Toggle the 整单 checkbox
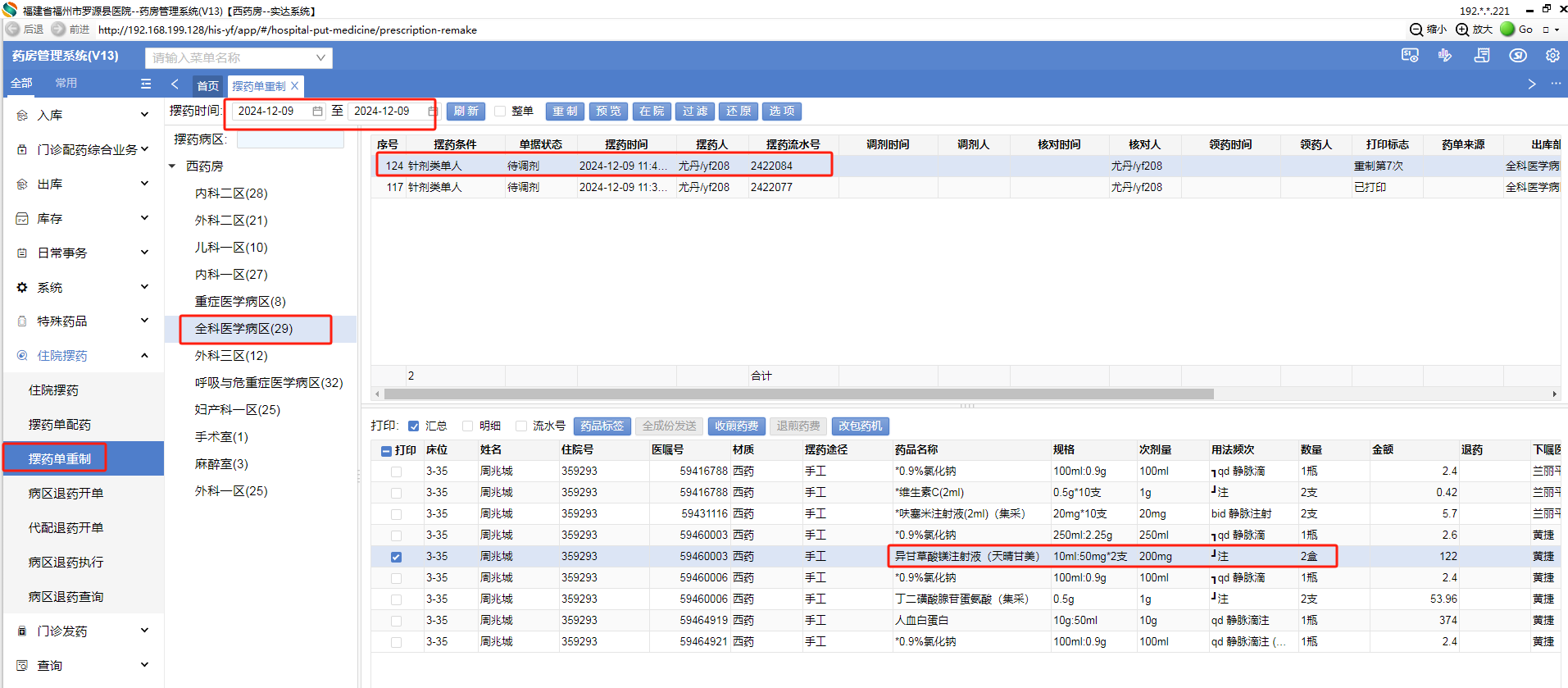 [x=500, y=112]
